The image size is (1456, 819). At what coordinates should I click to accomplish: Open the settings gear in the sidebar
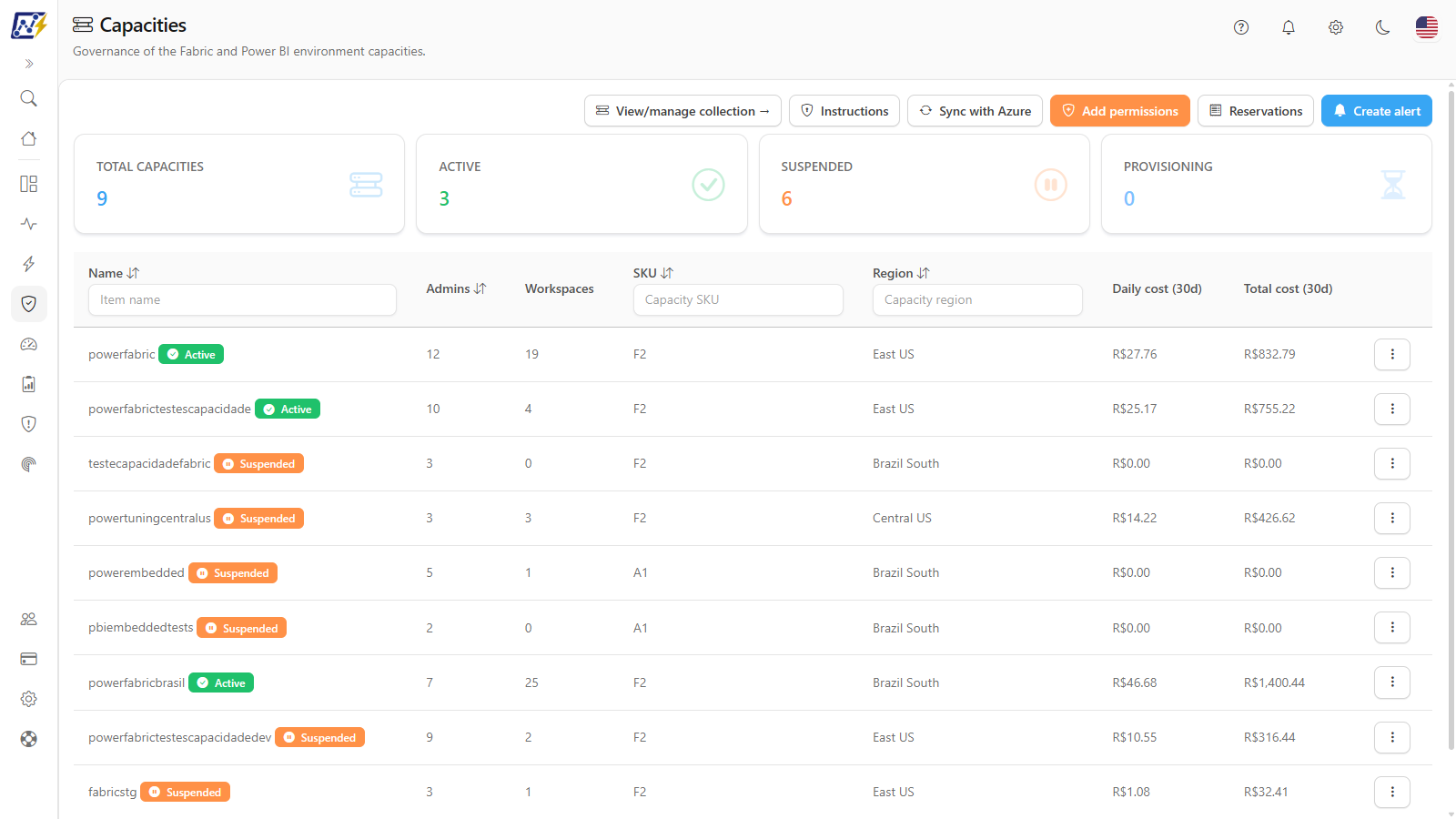(29, 699)
